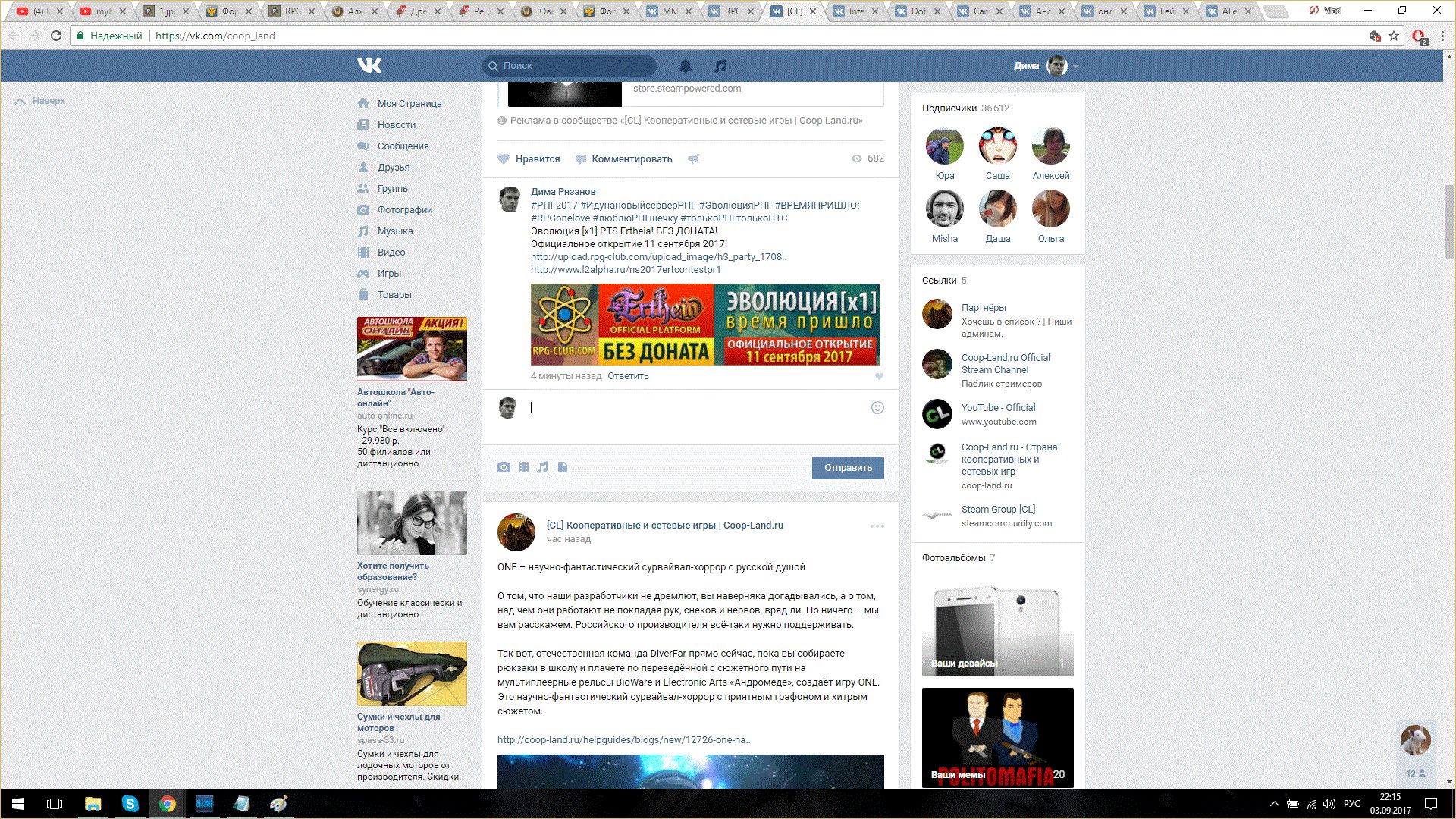Click the Chrome icon in the taskbar

point(167,804)
